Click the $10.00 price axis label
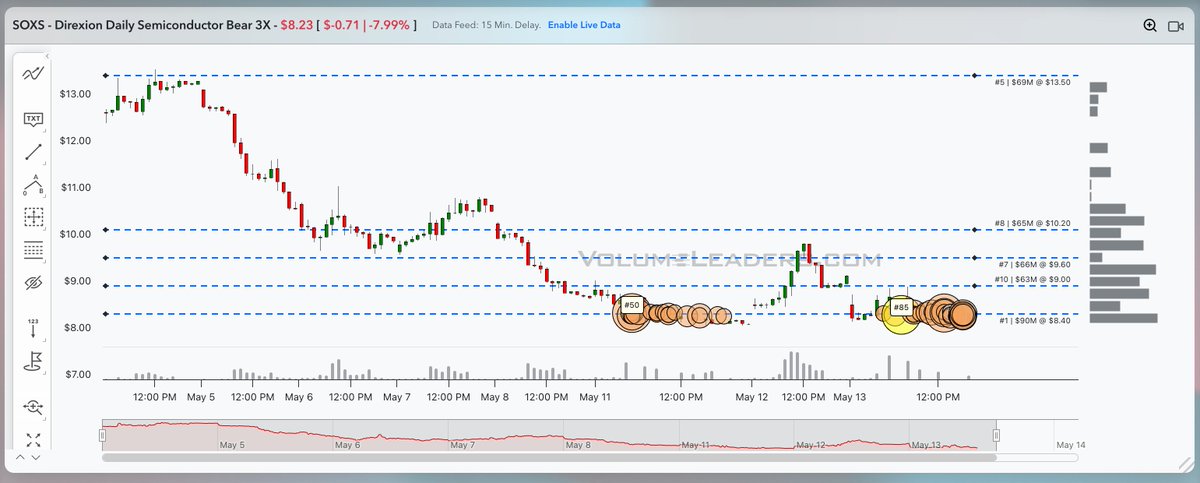Image resolution: width=1200 pixels, height=483 pixels. click(x=76, y=234)
